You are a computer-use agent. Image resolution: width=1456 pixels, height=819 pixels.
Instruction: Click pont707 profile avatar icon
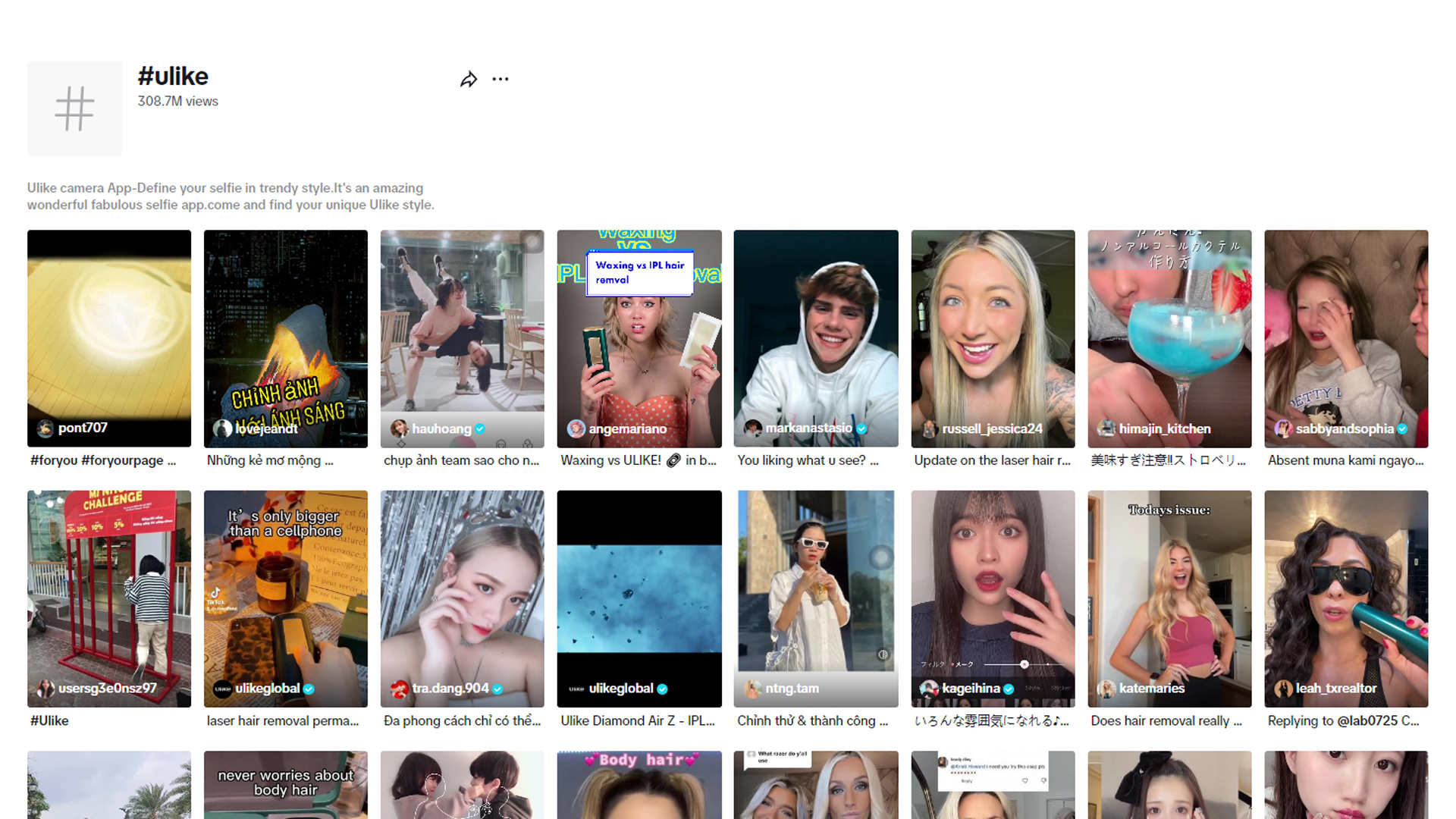tap(45, 428)
